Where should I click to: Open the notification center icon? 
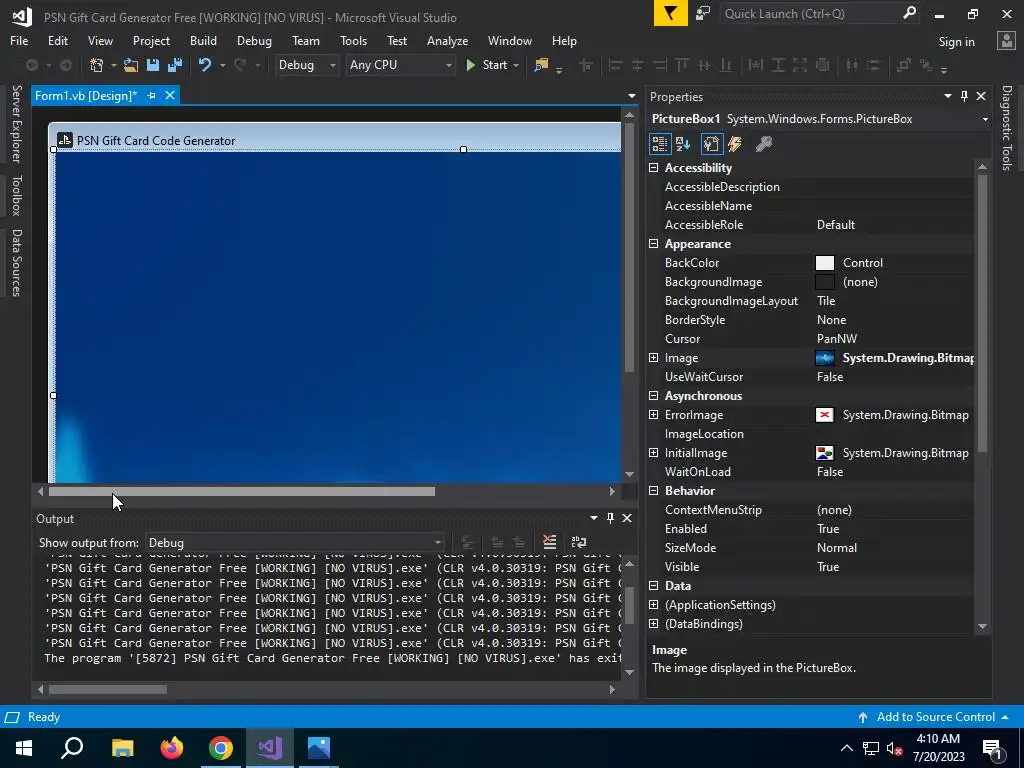pos(993,748)
